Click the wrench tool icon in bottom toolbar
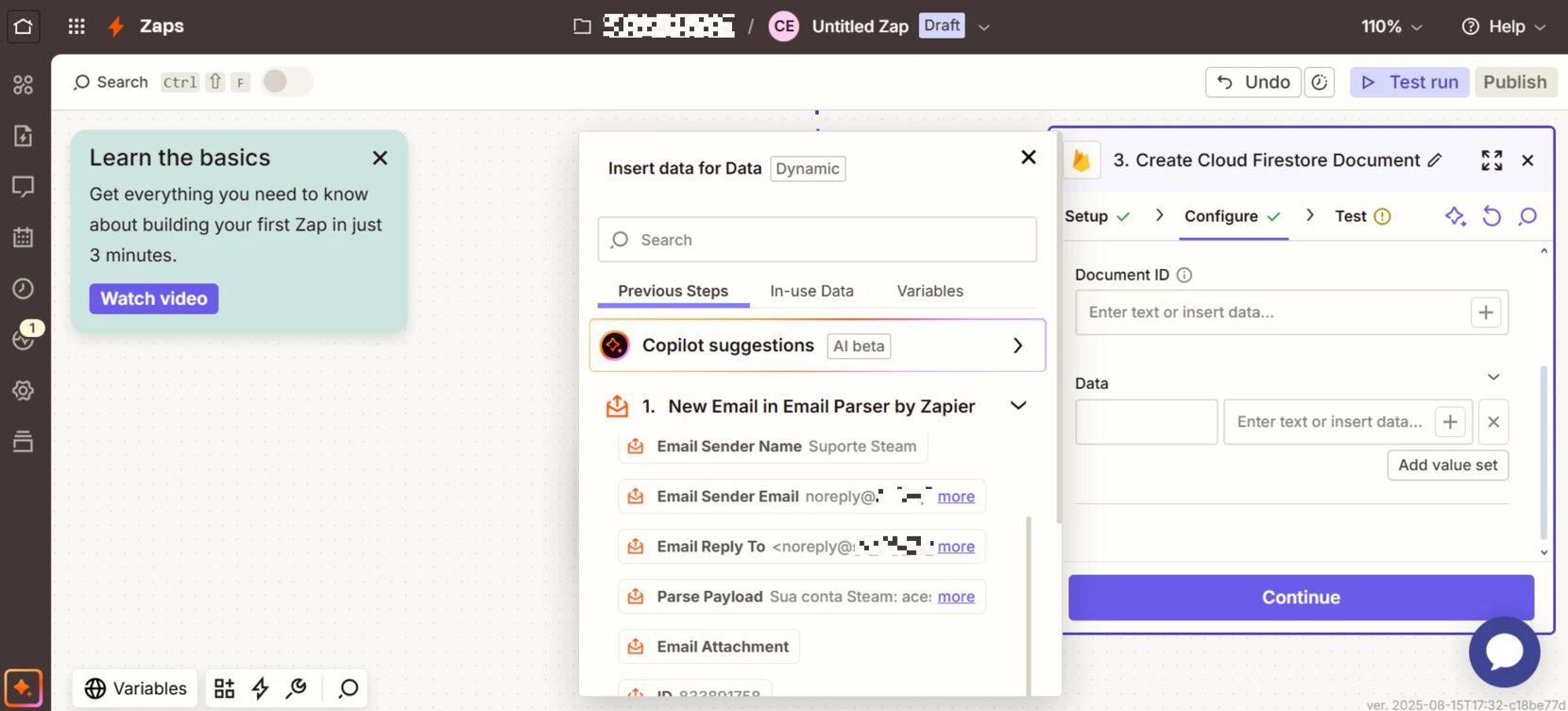This screenshot has height=711, width=1568. [297, 688]
